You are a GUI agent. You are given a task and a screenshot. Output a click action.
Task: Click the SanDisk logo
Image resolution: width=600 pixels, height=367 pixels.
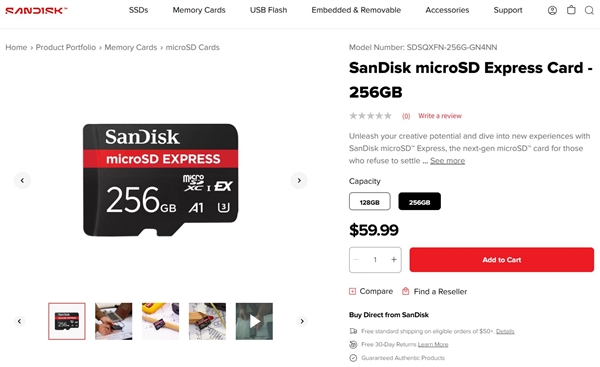point(36,11)
